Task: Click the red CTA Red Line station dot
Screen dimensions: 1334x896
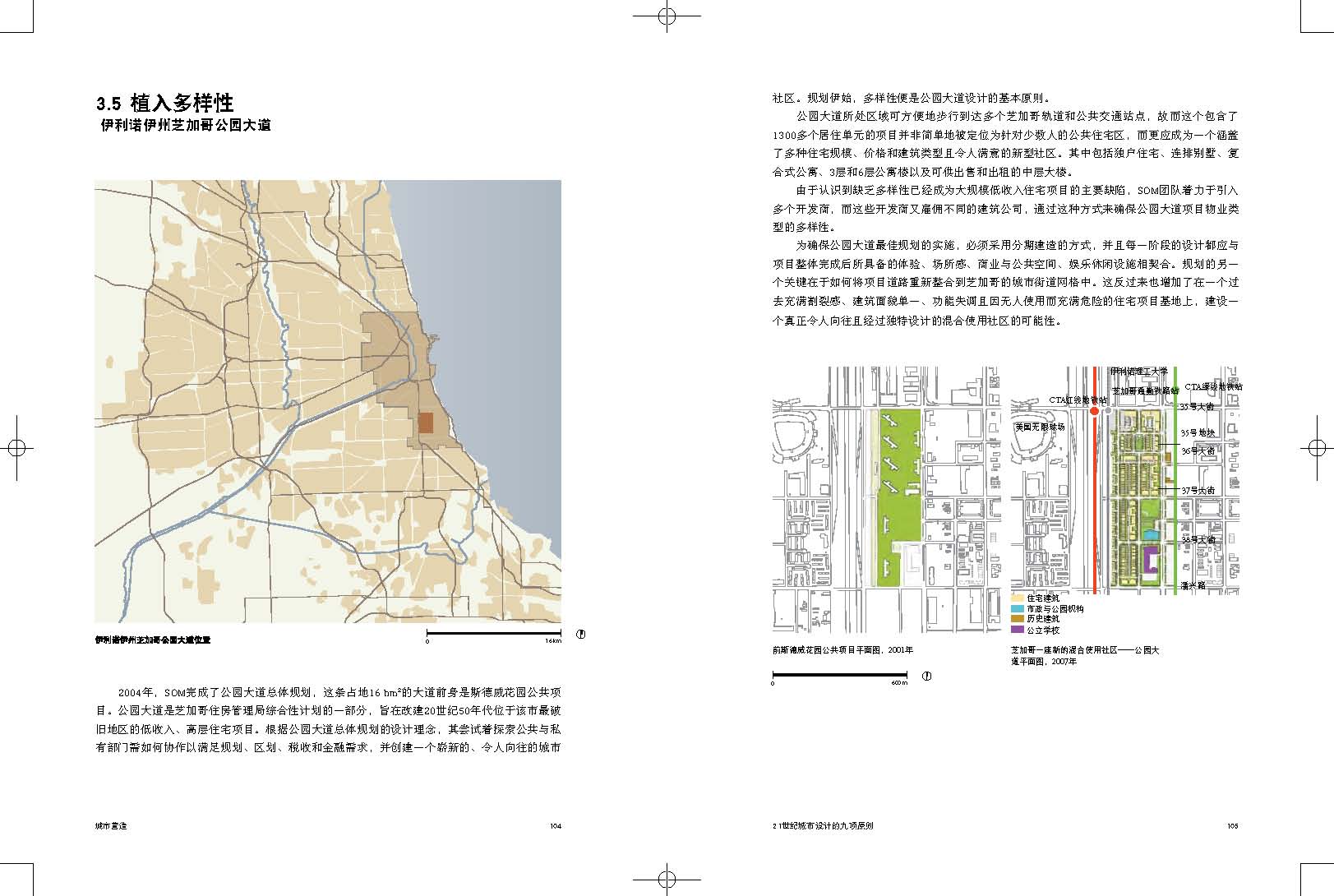Action: (x=1094, y=409)
